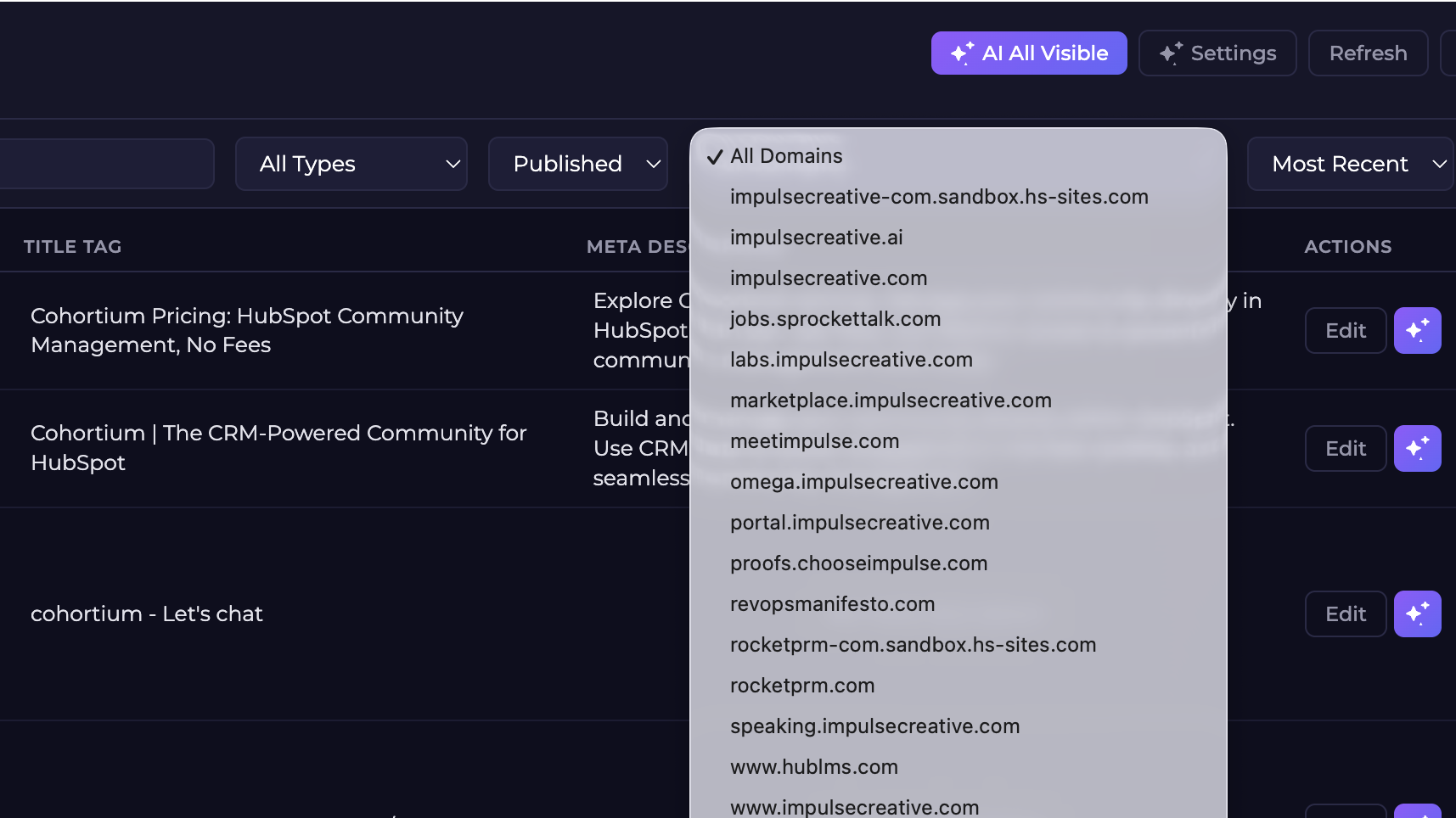Select www.impulsecreative.com domain

[958, 807]
